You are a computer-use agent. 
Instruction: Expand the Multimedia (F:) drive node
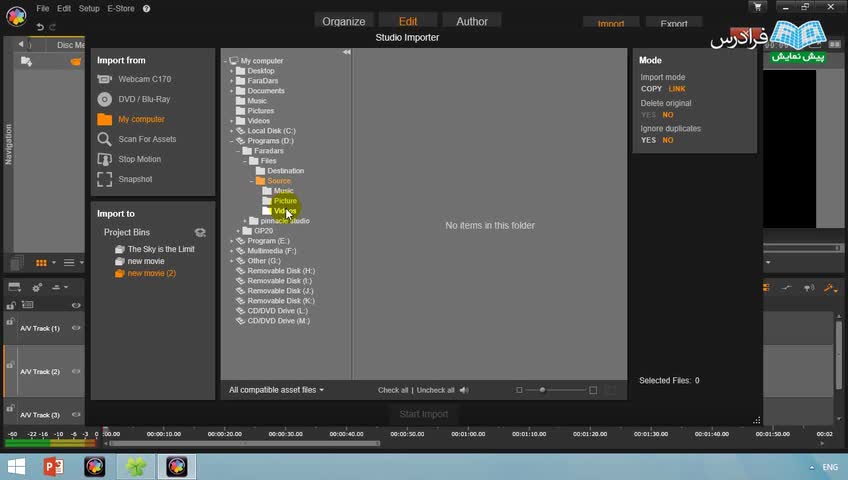[231, 251]
